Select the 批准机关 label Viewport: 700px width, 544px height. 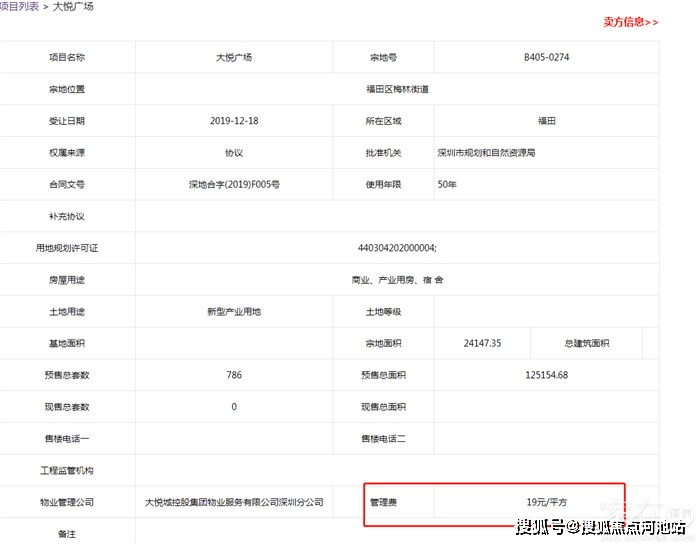click(x=383, y=153)
